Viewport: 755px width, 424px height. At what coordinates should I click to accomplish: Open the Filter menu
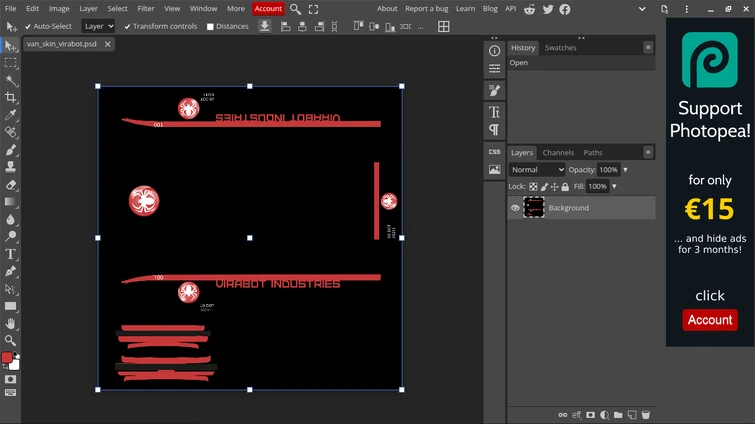pyautogui.click(x=146, y=8)
